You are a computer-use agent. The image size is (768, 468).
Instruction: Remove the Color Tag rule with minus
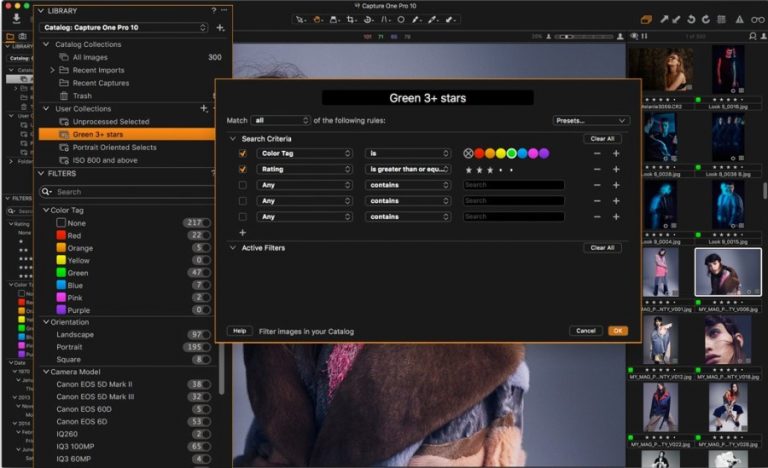[x=597, y=153]
